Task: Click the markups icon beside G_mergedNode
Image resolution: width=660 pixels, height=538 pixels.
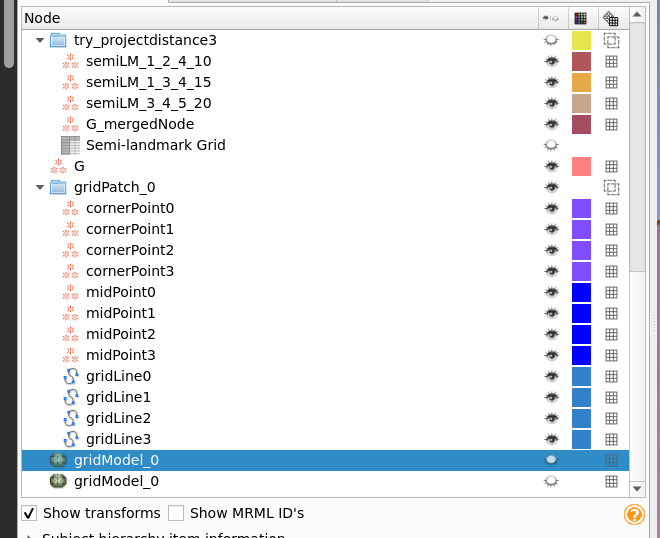Action: [70, 124]
